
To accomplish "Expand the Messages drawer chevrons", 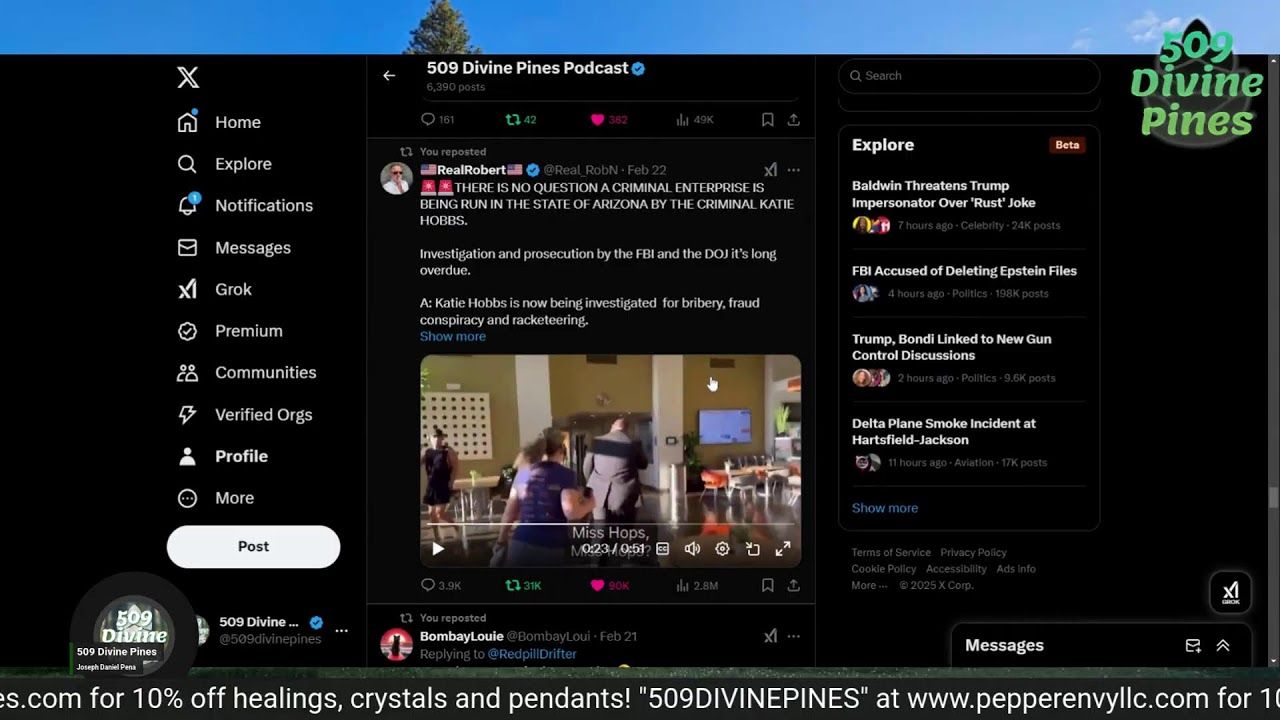I will click(1223, 646).
